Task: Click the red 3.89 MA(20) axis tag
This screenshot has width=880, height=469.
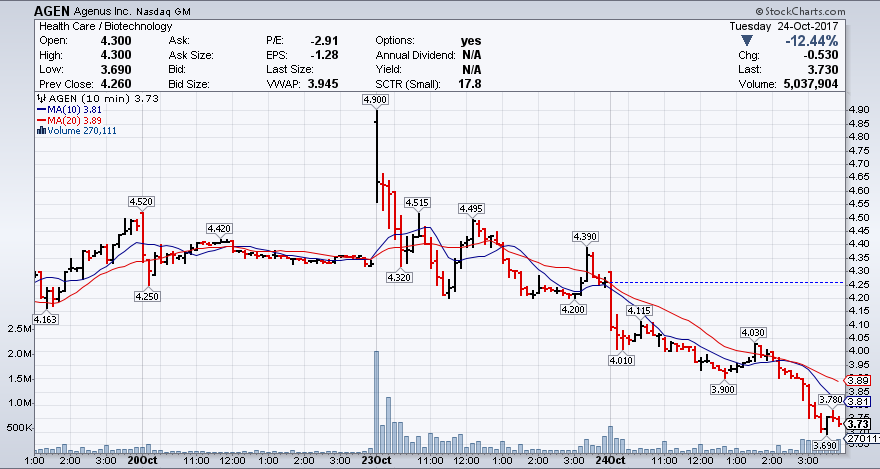Action: [859, 380]
